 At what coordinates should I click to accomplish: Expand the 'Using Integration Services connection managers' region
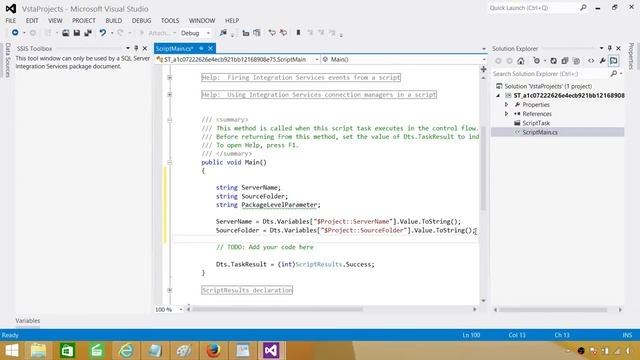pos(170,95)
